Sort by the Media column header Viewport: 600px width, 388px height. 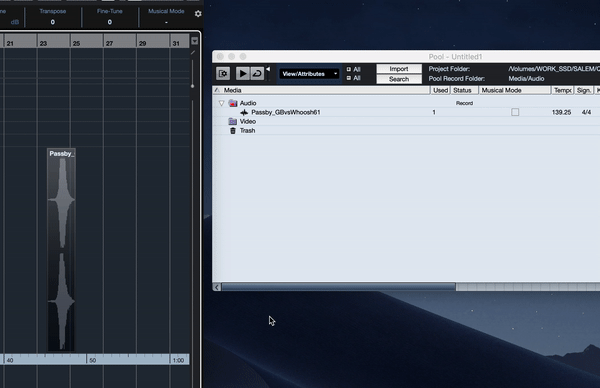point(321,90)
